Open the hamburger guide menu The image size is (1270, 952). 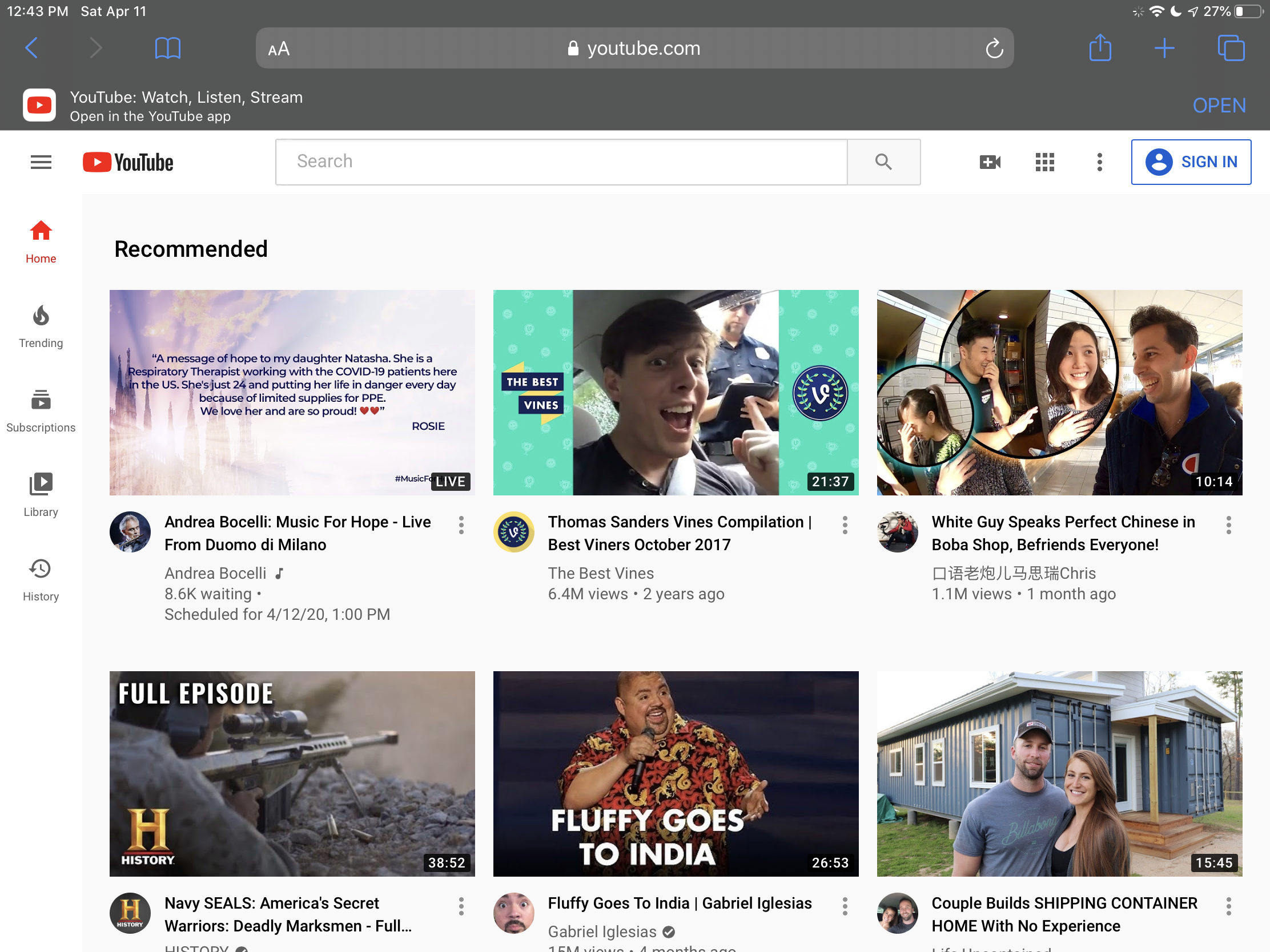click(x=41, y=163)
